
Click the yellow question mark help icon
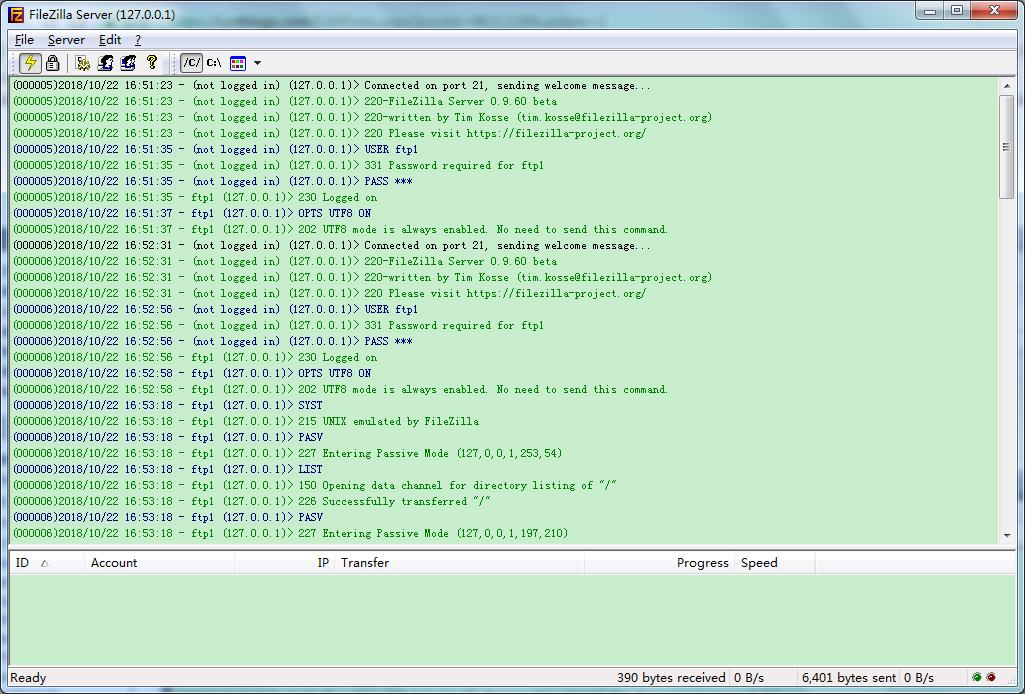[152, 62]
